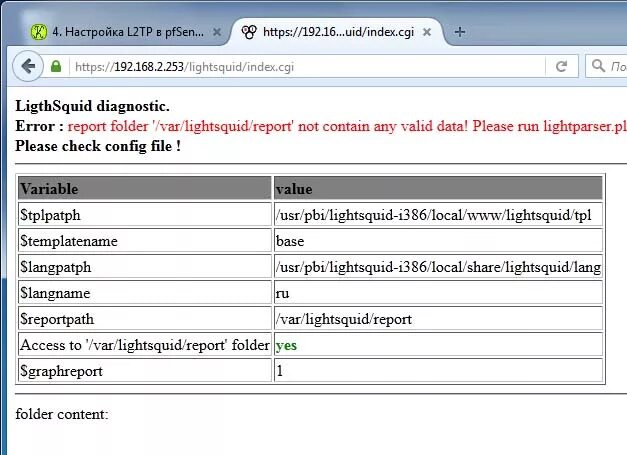Open a new tab with the plus button
627x455 pixels.
pos(460,32)
